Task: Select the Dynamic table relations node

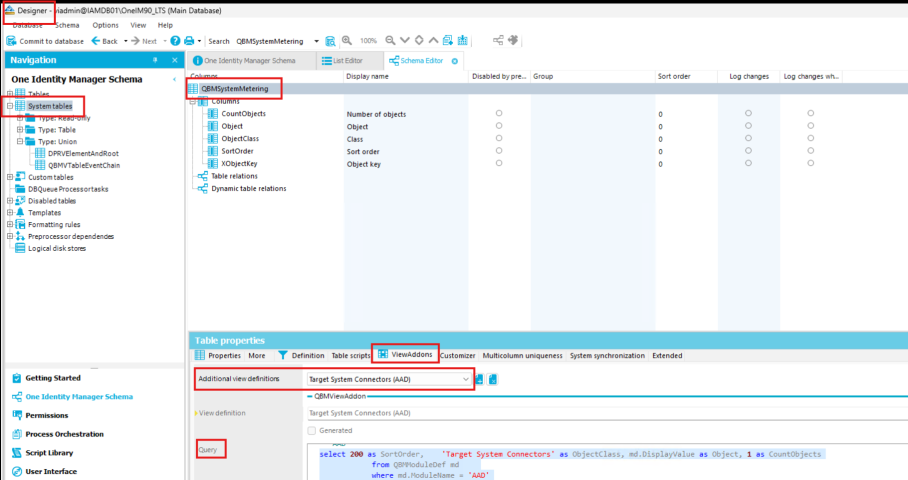Action: click(x=248, y=189)
